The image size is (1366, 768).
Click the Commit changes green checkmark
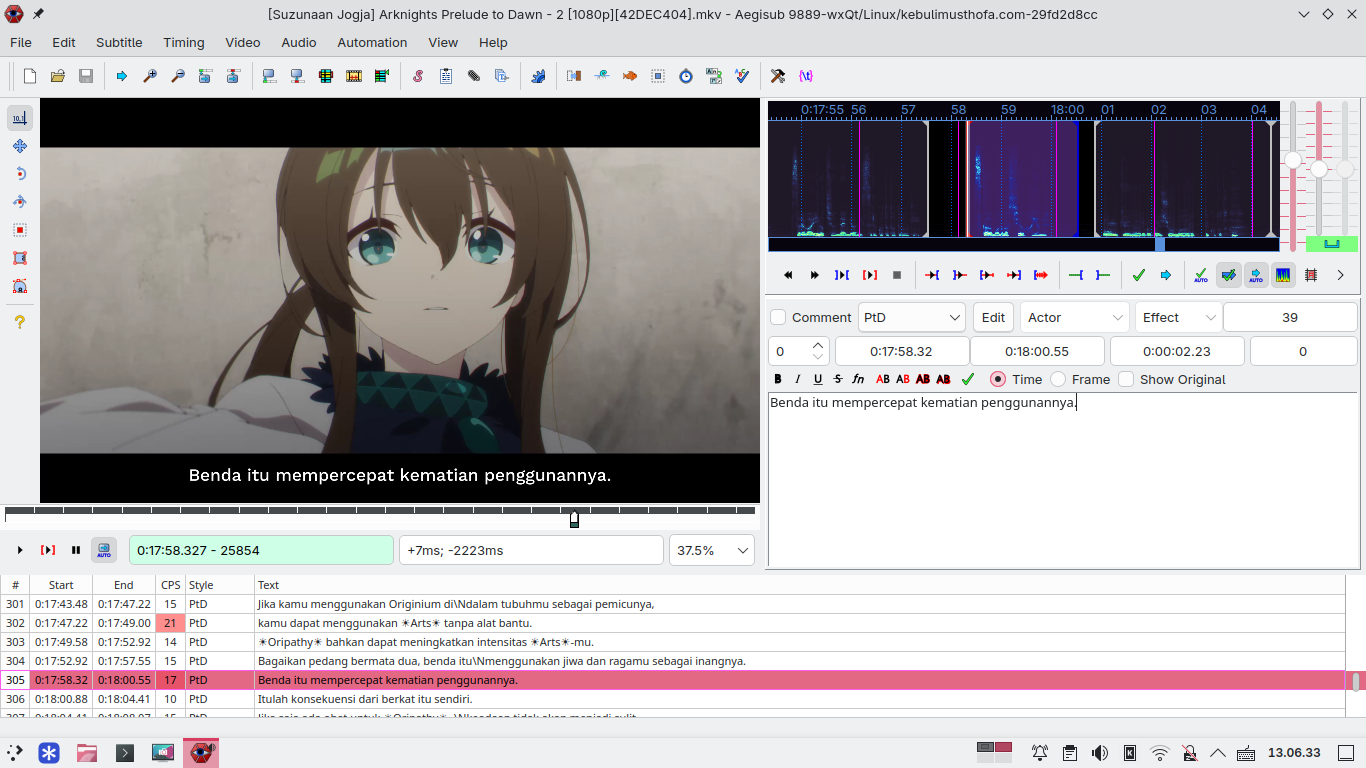click(1138, 275)
